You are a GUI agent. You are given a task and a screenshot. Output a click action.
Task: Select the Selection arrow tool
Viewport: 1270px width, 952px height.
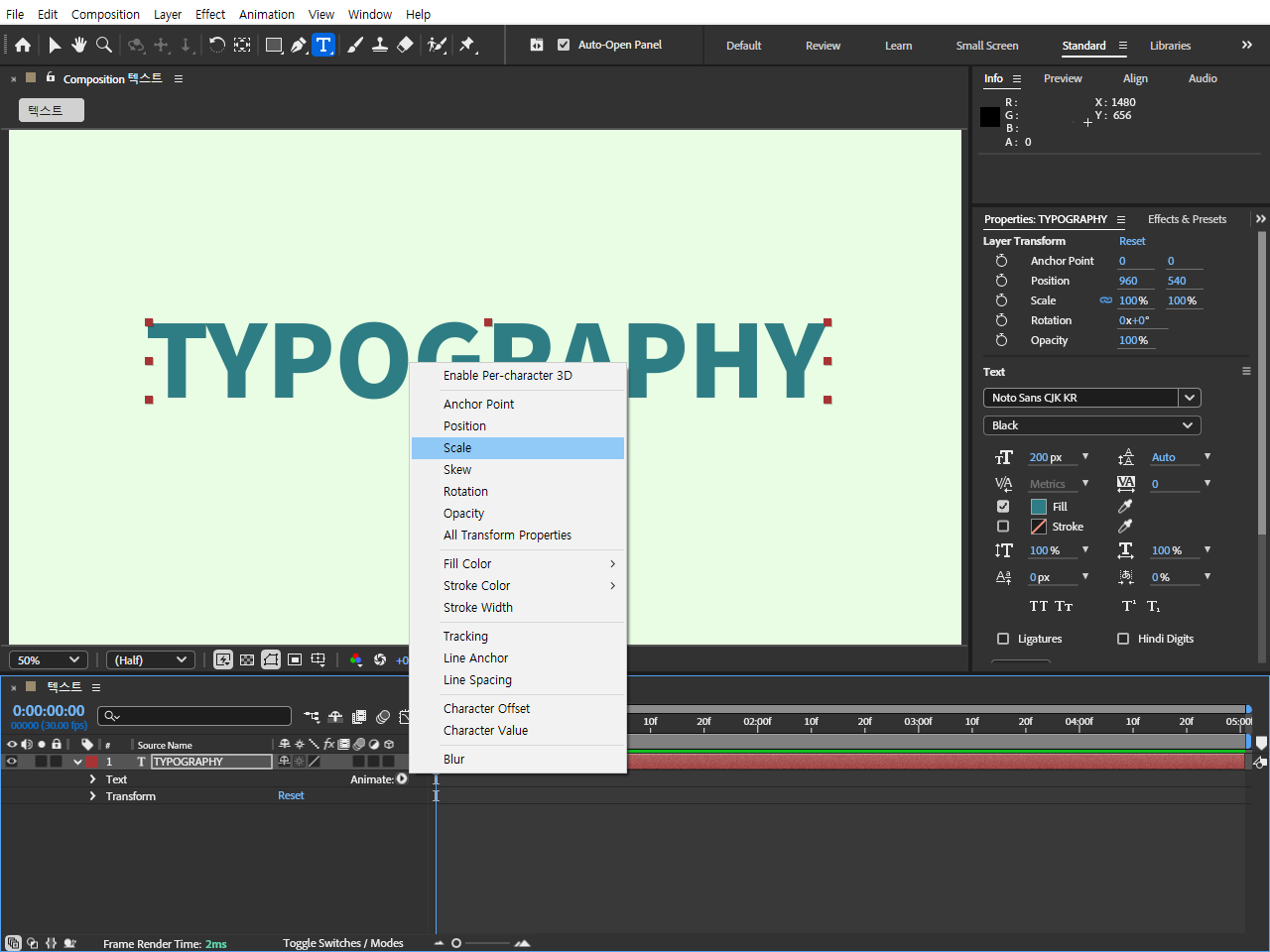pyautogui.click(x=55, y=45)
